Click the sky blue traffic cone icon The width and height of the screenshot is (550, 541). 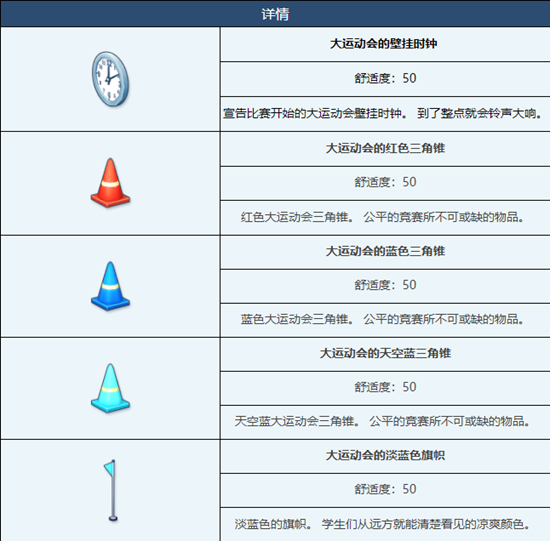point(110,388)
